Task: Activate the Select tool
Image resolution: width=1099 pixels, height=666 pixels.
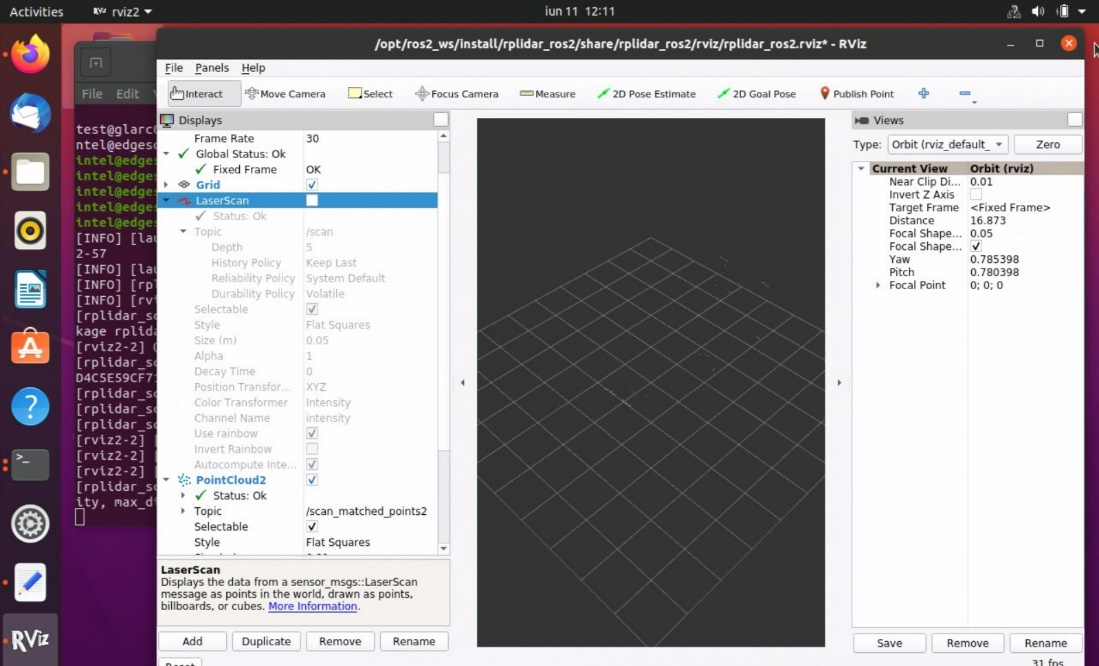Action: coord(370,94)
